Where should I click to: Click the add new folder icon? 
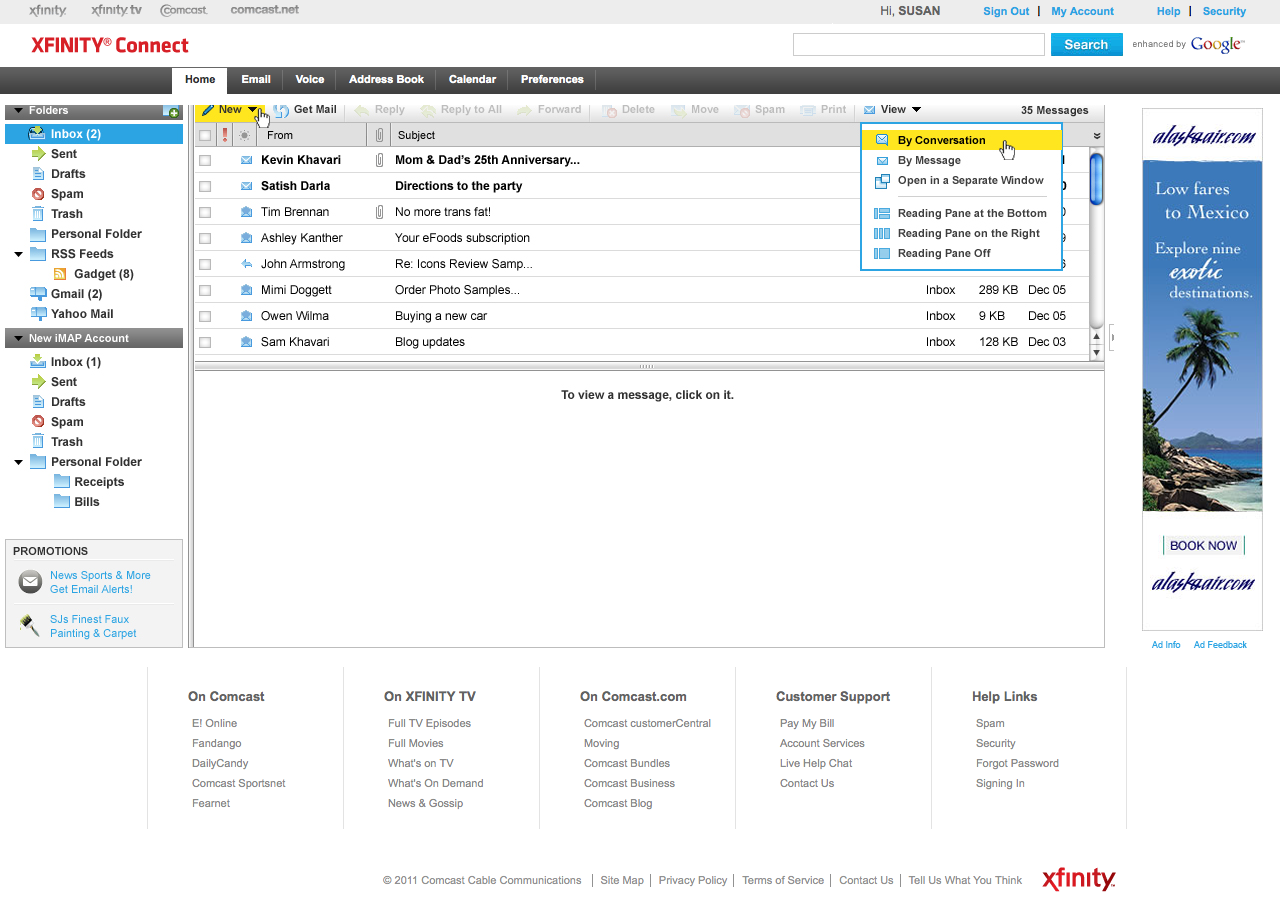[171, 111]
